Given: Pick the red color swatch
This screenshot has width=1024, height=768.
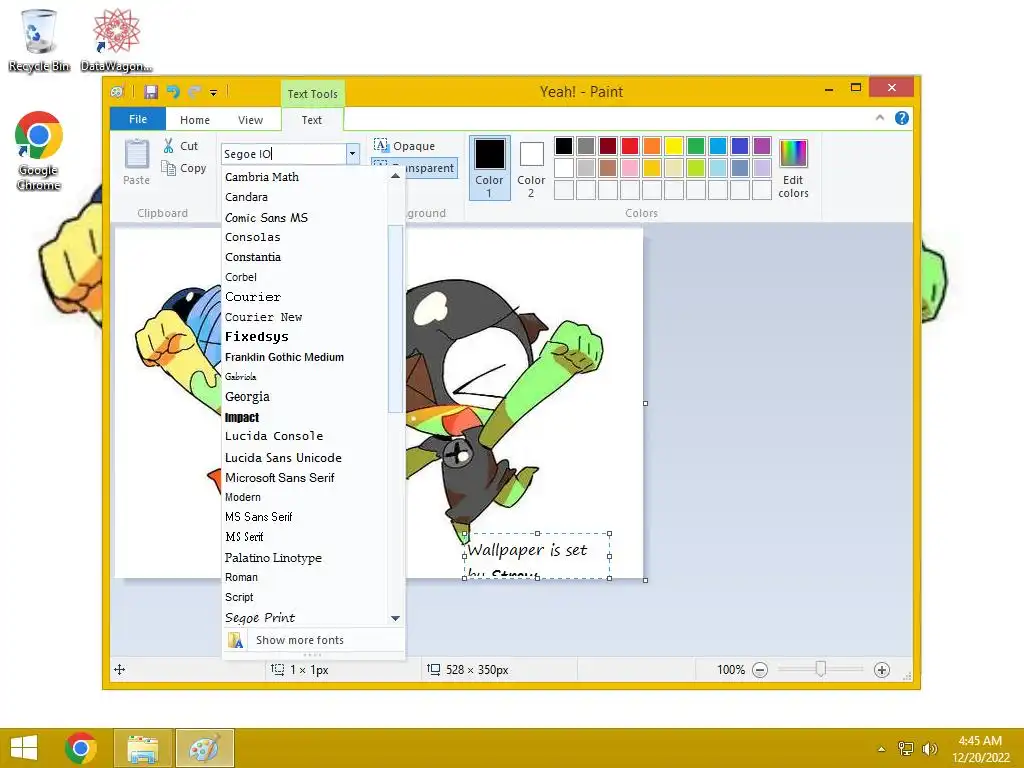Looking at the screenshot, I should (630, 146).
